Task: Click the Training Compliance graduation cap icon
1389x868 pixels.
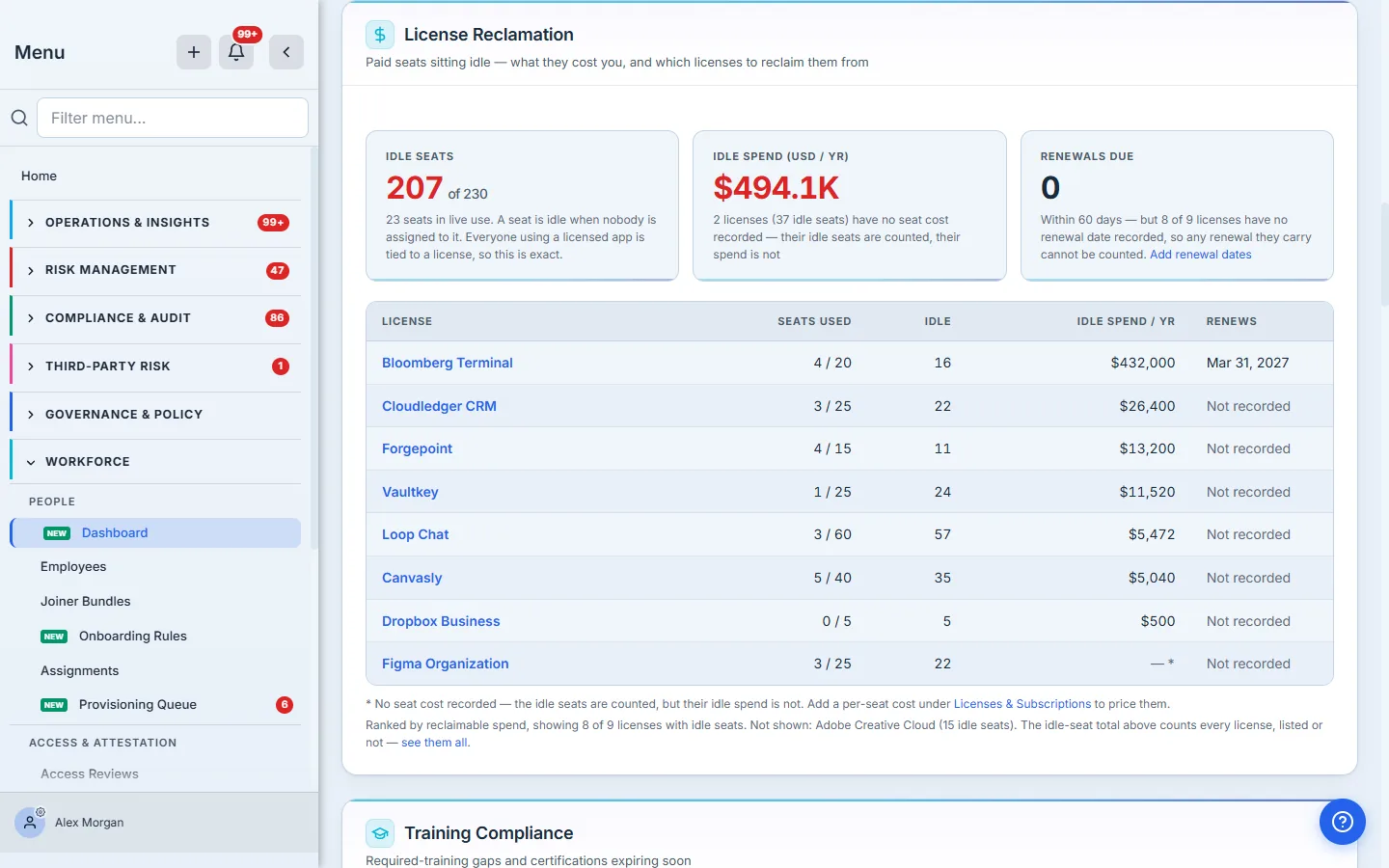Action: coord(380,833)
